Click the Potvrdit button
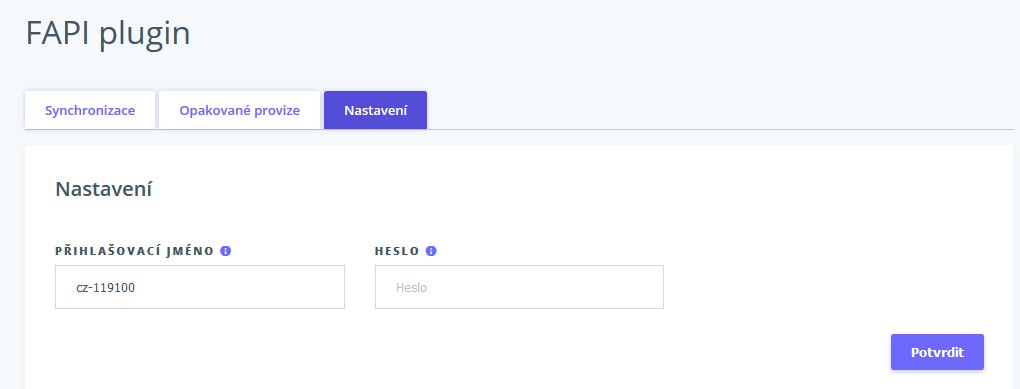The width and height of the screenshot is (1020, 389). coord(937,352)
